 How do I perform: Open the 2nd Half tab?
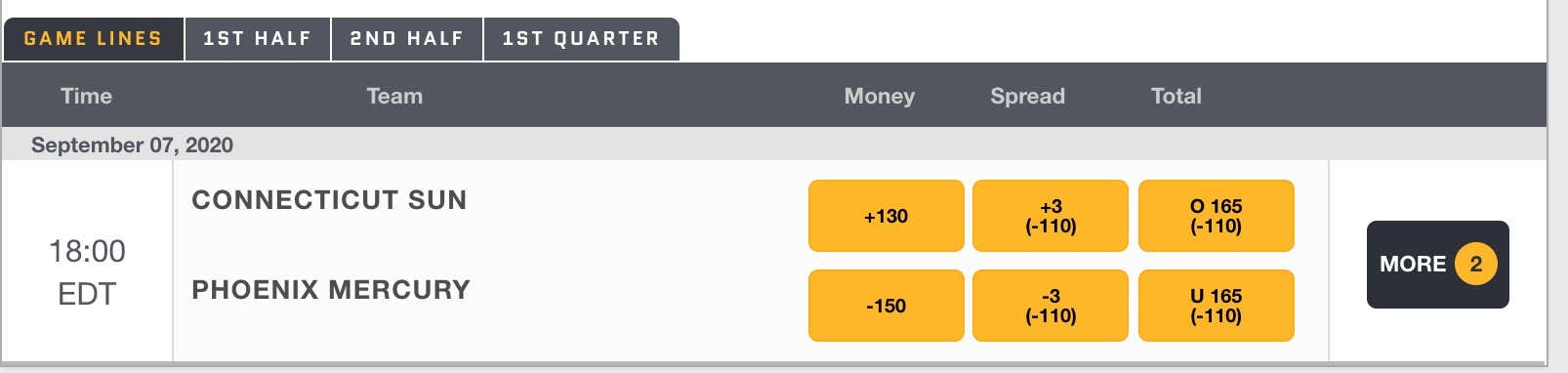coord(407,39)
